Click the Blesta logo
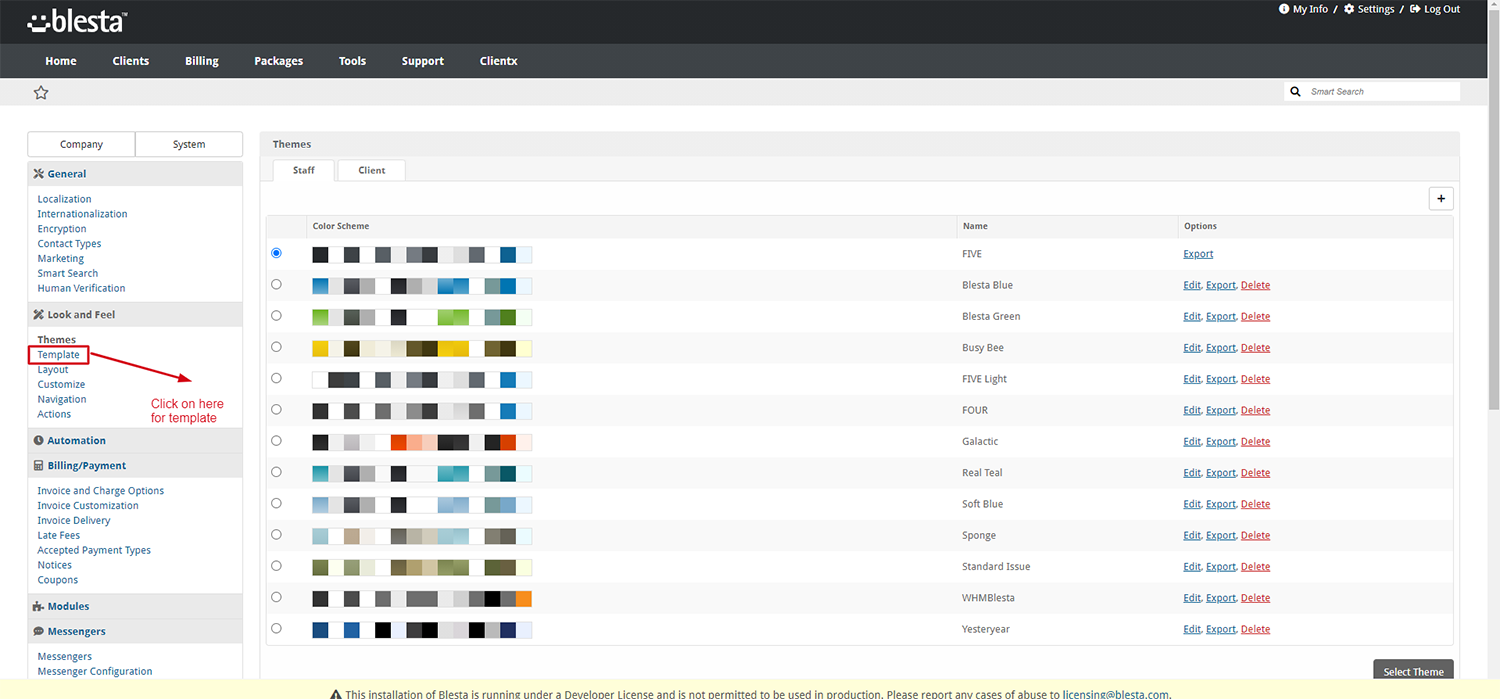The width and height of the screenshot is (1500, 699). pyautogui.click(x=77, y=21)
